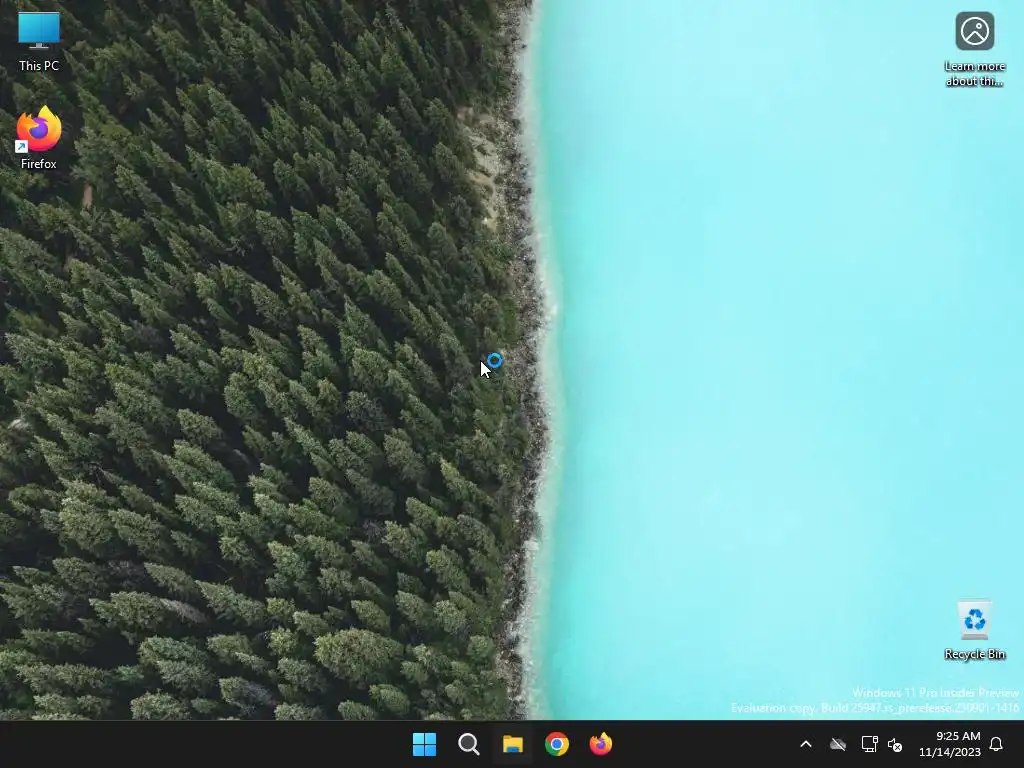The image size is (1024, 768).
Task: Open network status tray icon
Action: click(x=869, y=744)
